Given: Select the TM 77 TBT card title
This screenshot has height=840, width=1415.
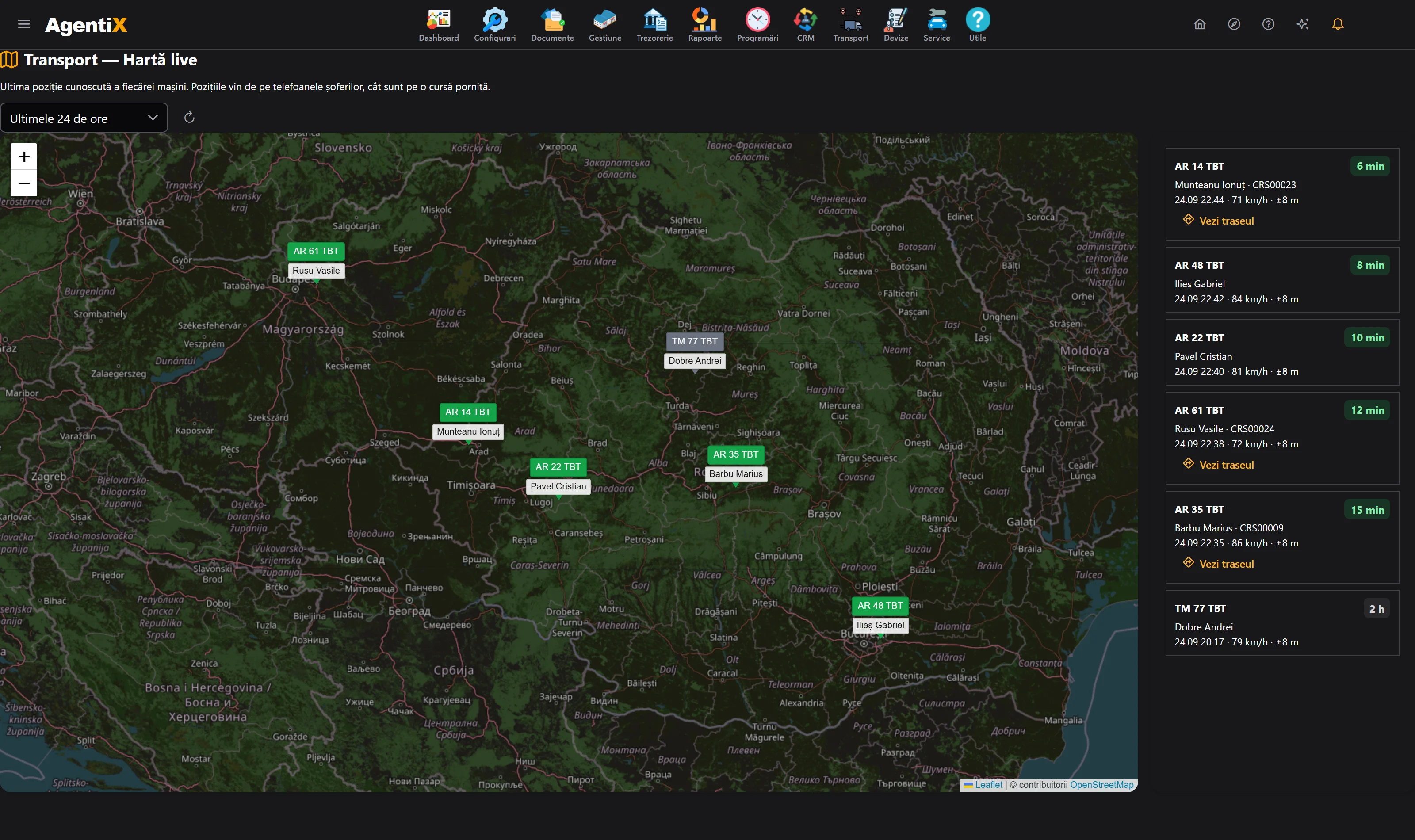Looking at the screenshot, I should [1200, 608].
